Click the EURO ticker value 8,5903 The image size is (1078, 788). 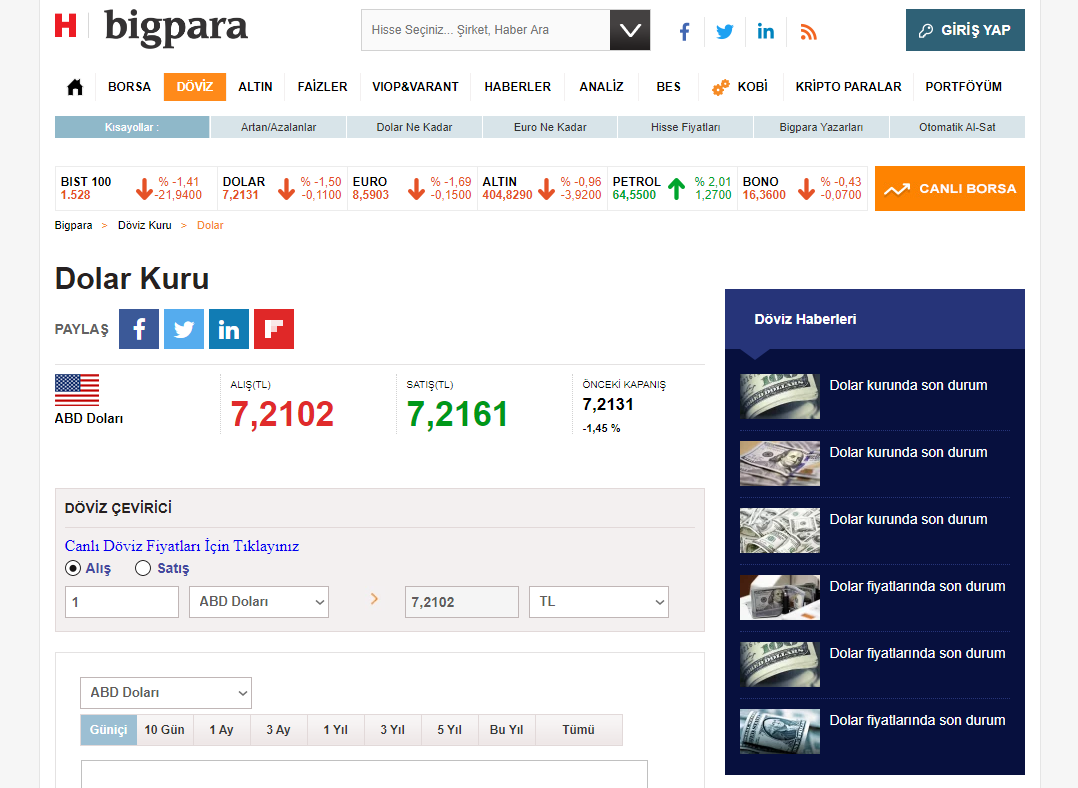click(371, 195)
